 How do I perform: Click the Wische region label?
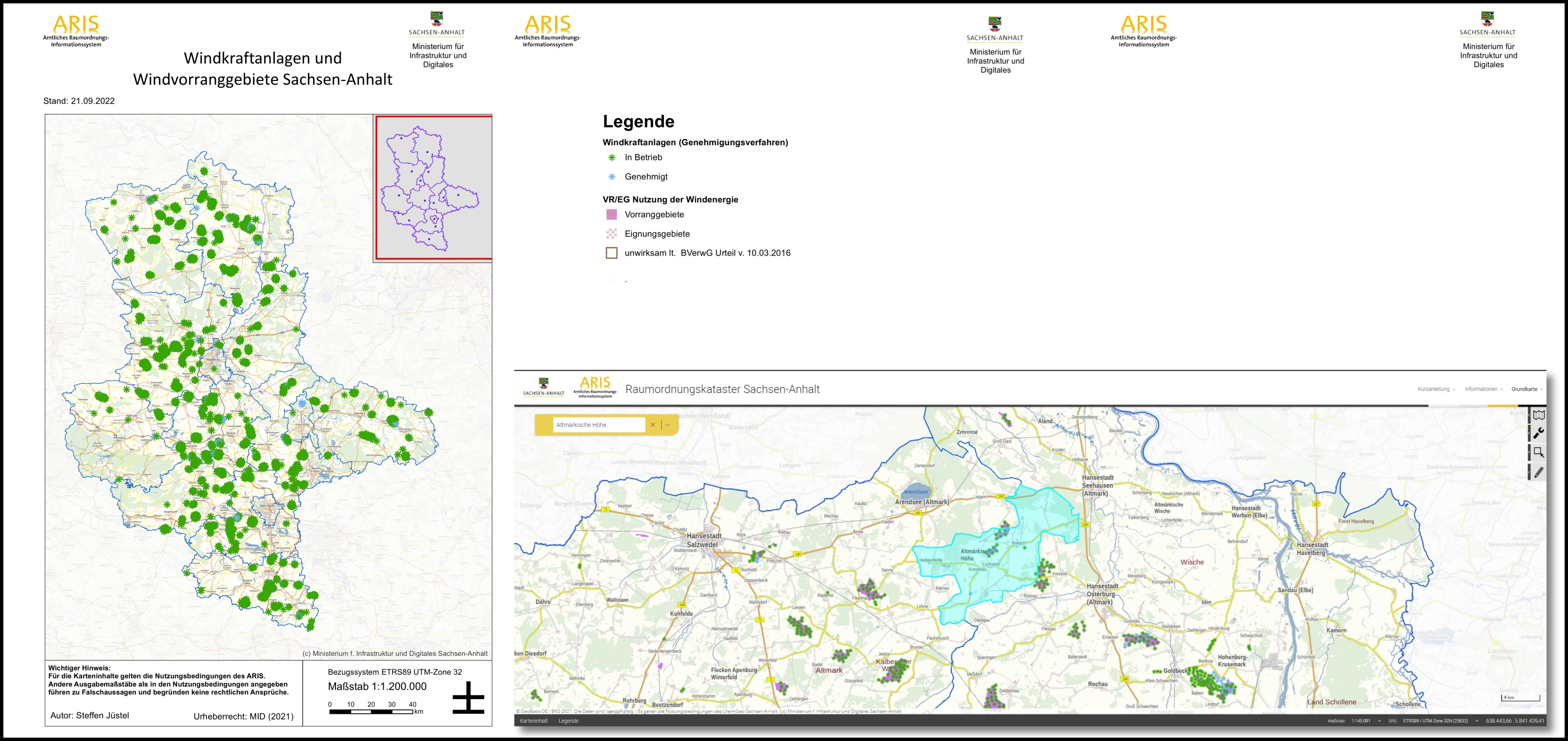[x=1192, y=562]
